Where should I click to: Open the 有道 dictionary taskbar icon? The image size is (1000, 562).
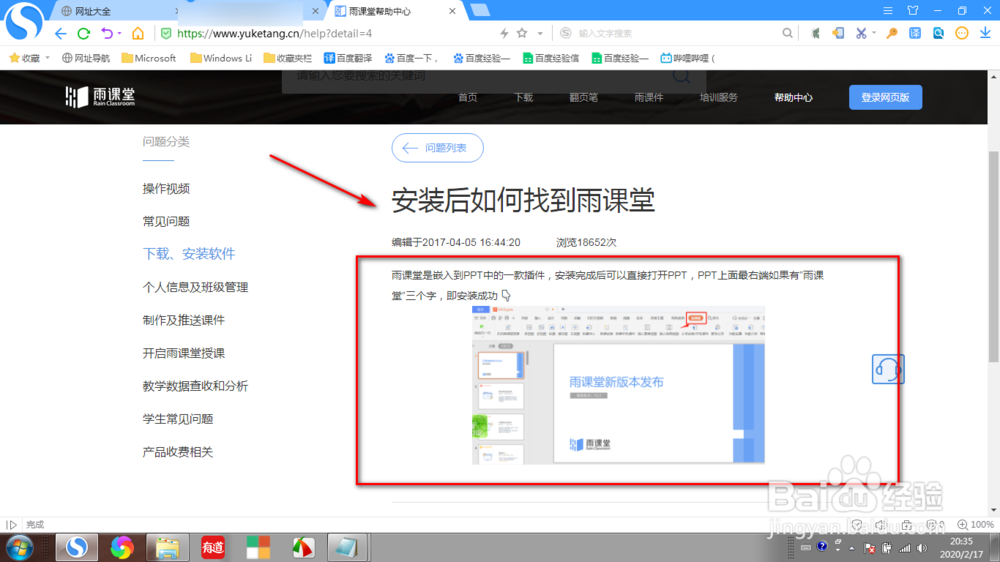[212, 547]
